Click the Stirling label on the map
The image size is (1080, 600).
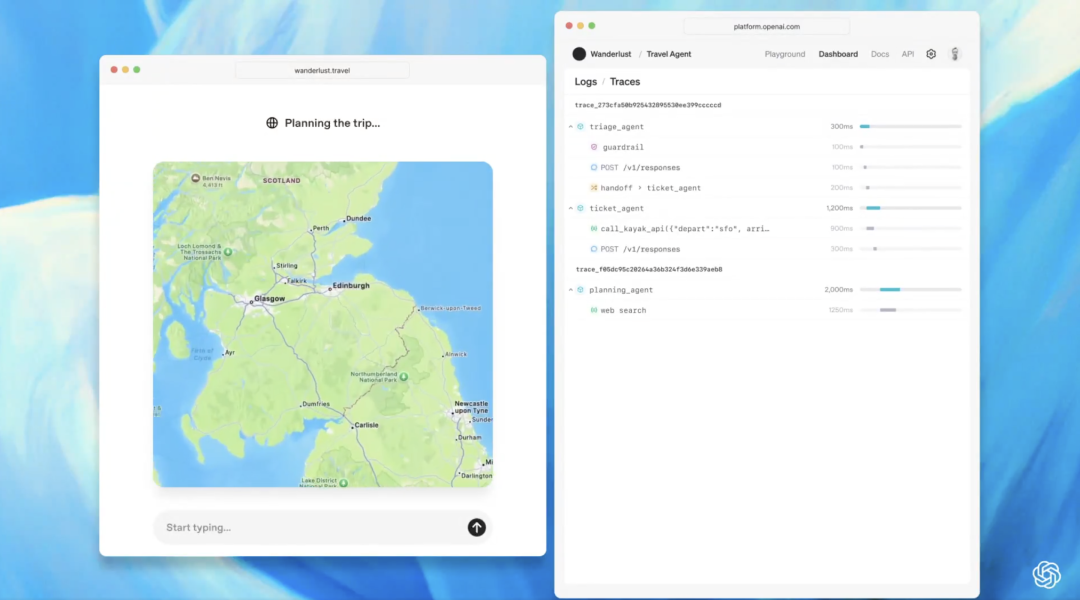287,265
